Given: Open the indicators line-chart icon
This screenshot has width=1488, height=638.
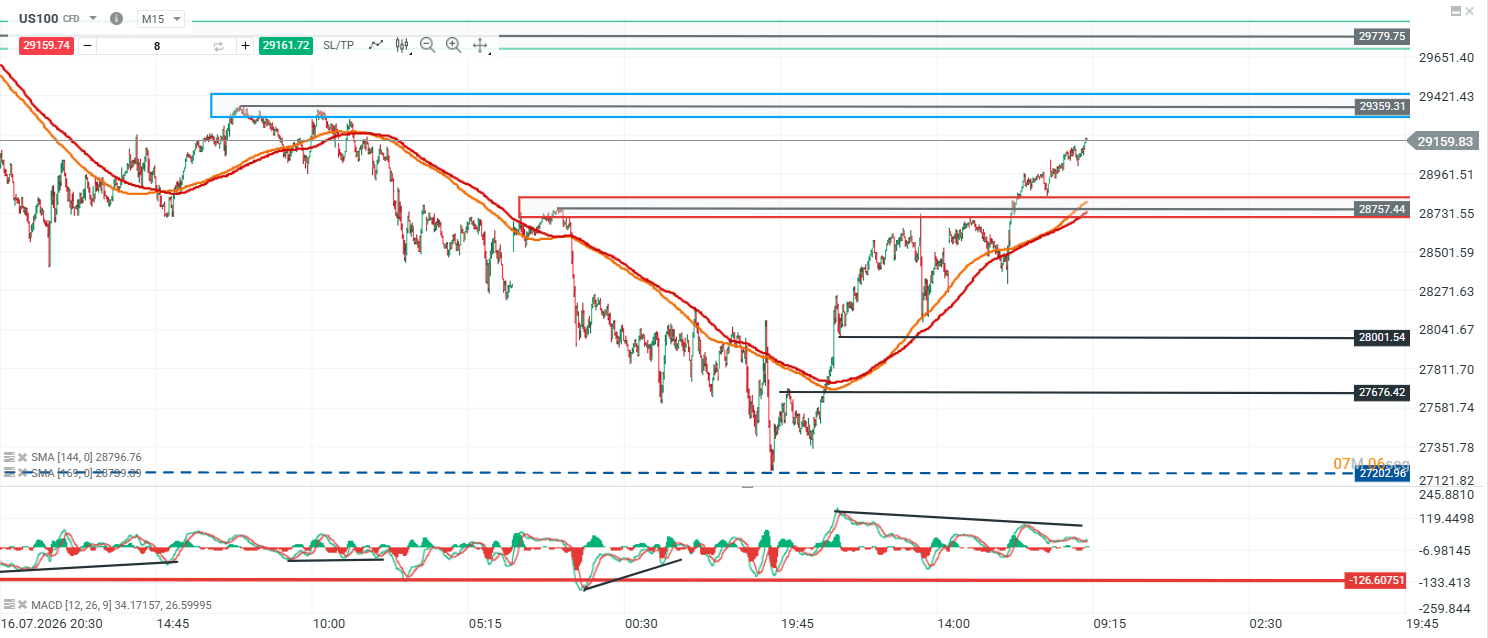Looking at the screenshot, I should 376,45.
